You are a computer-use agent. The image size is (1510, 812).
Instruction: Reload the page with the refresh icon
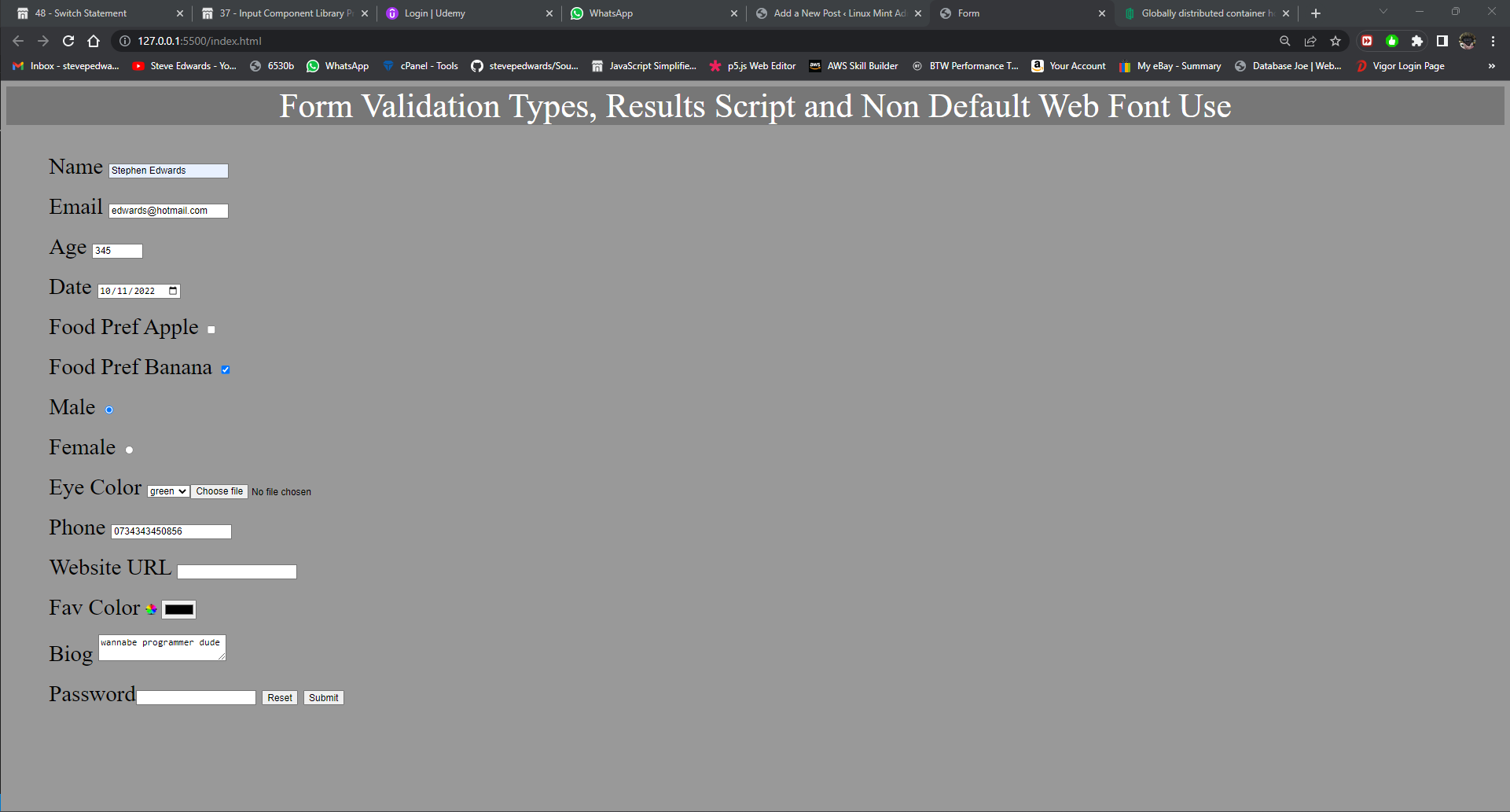[x=68, y=41]
